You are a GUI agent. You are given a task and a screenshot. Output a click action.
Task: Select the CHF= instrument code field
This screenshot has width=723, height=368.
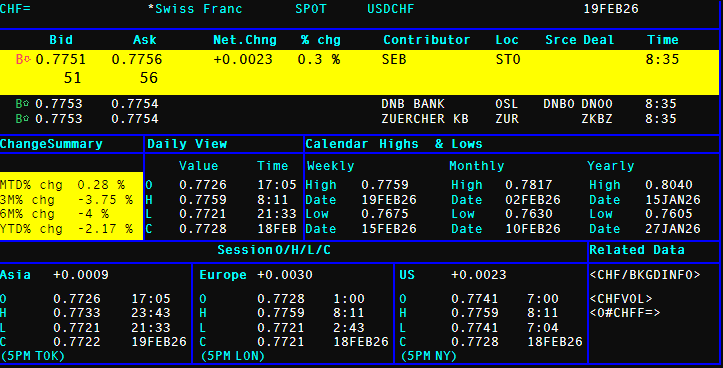(x=15, y=9)
